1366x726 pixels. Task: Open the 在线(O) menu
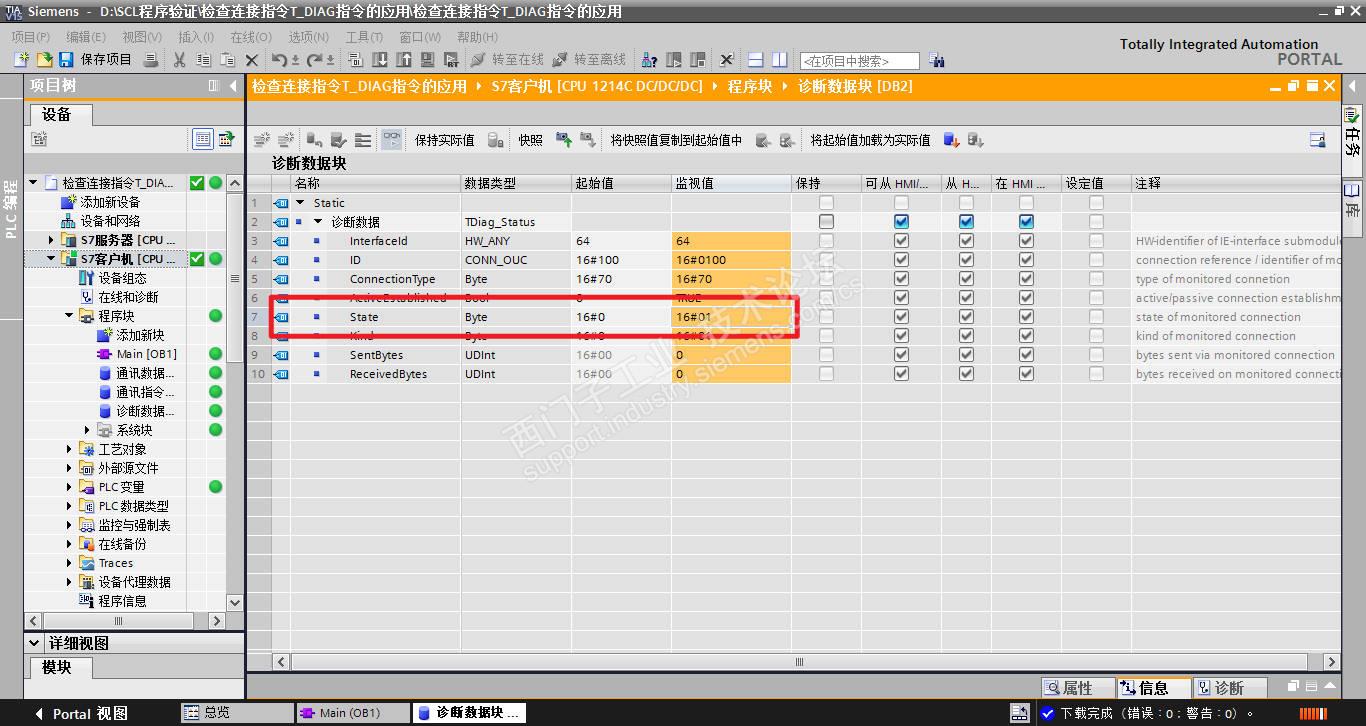(x=251, y=37)
